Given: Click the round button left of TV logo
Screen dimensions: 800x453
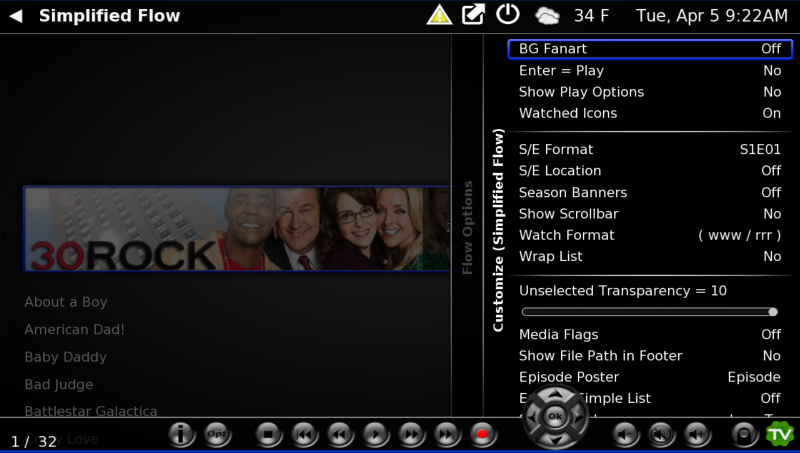Looking at the screenshot, I should 744,435.
